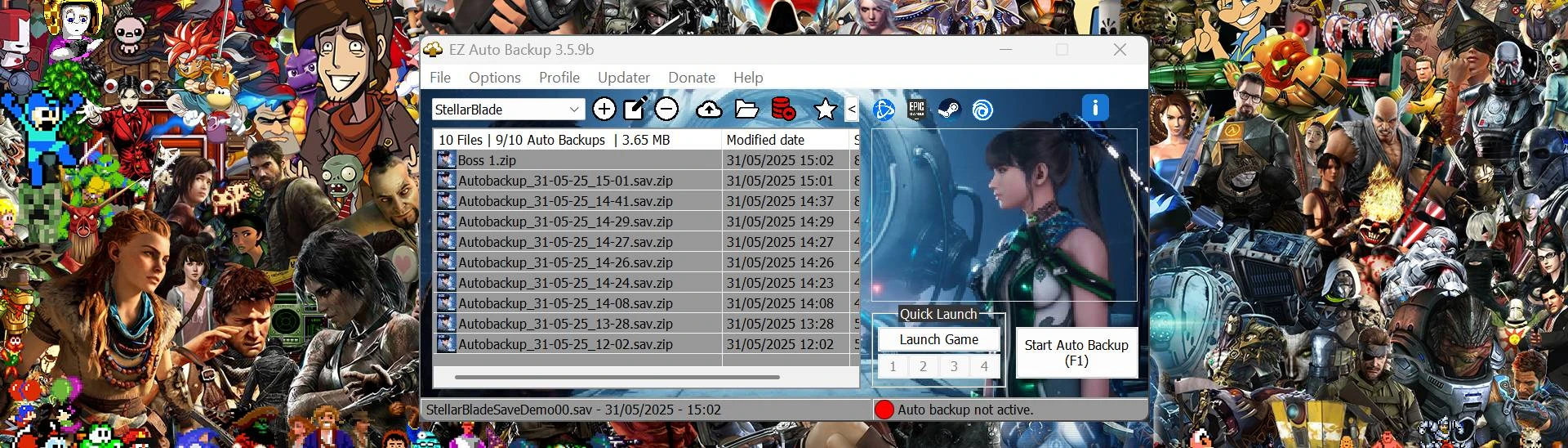Click the Modified date column header

coord(786,140)
